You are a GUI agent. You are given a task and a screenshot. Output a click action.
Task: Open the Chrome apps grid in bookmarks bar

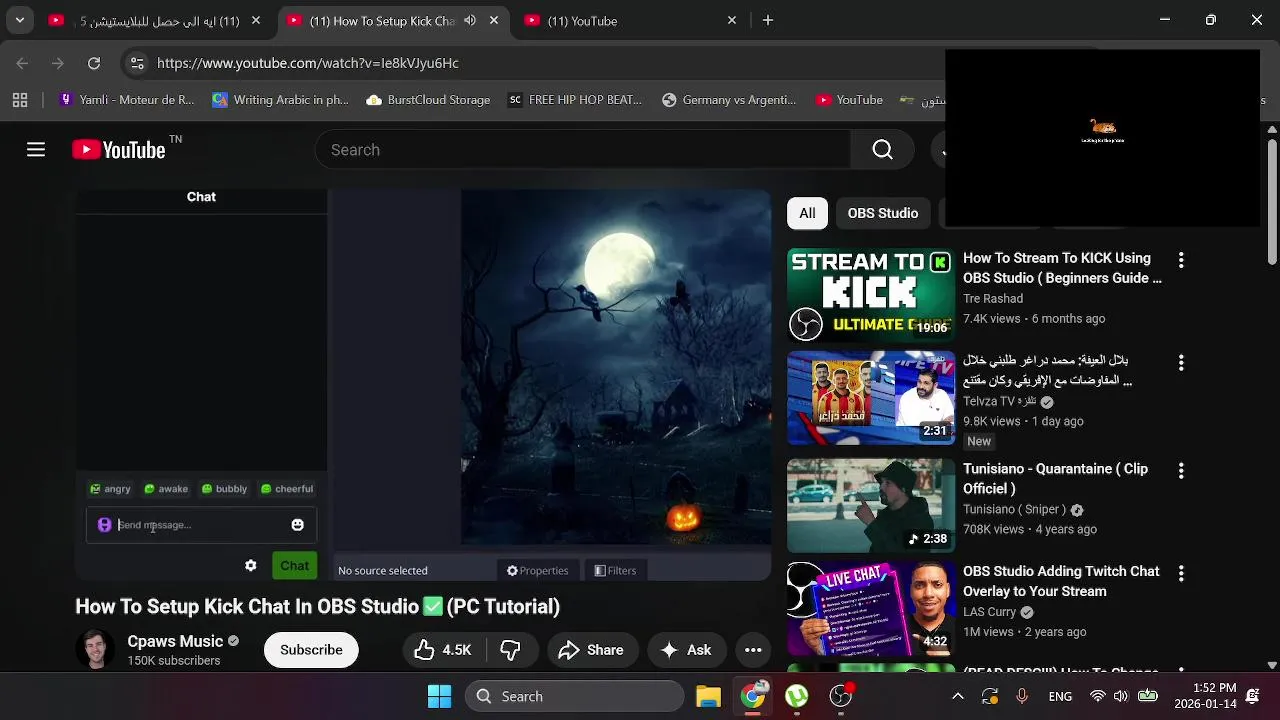pos(20,100)
